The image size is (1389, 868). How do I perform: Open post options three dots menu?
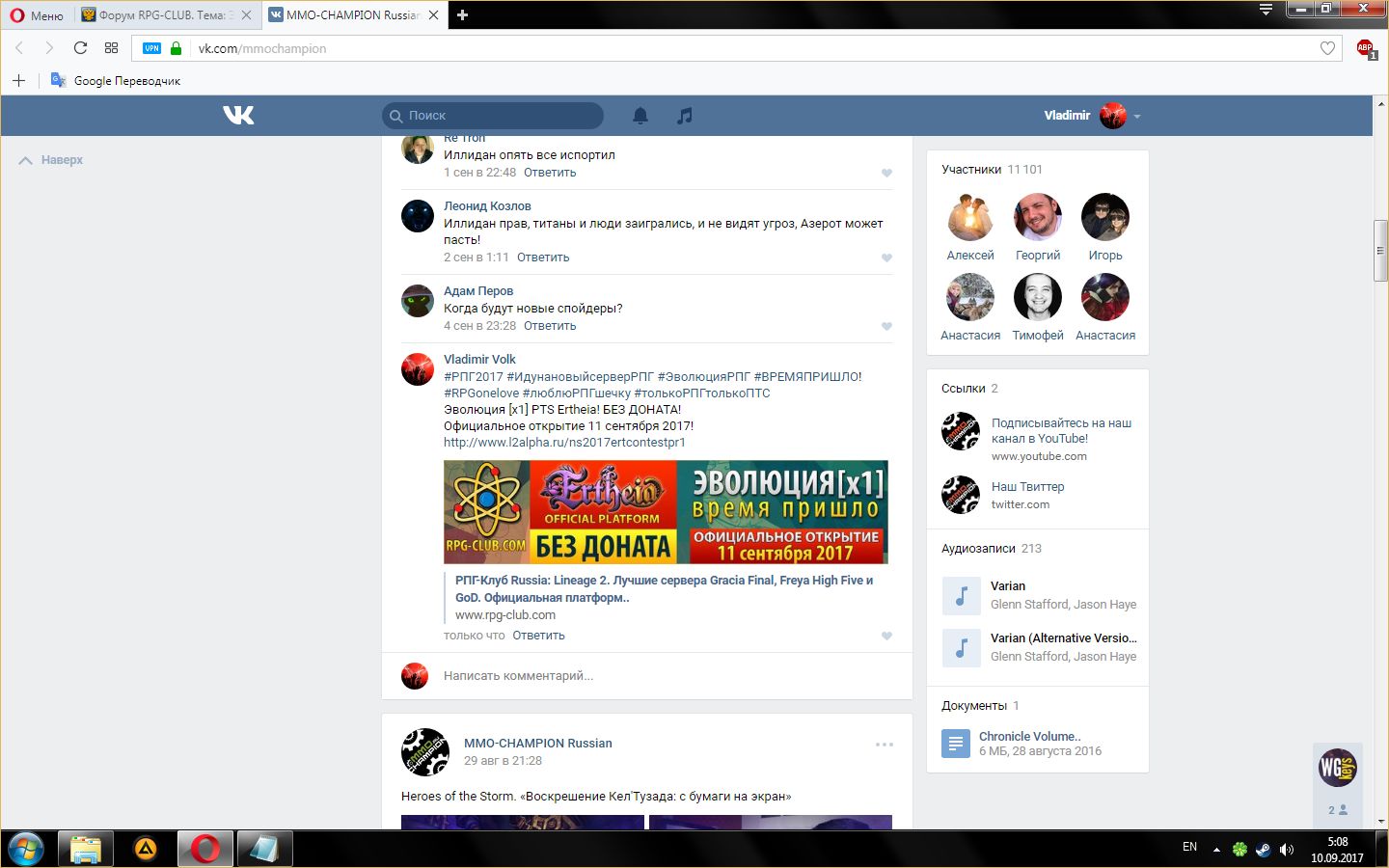tap(885, 745)
